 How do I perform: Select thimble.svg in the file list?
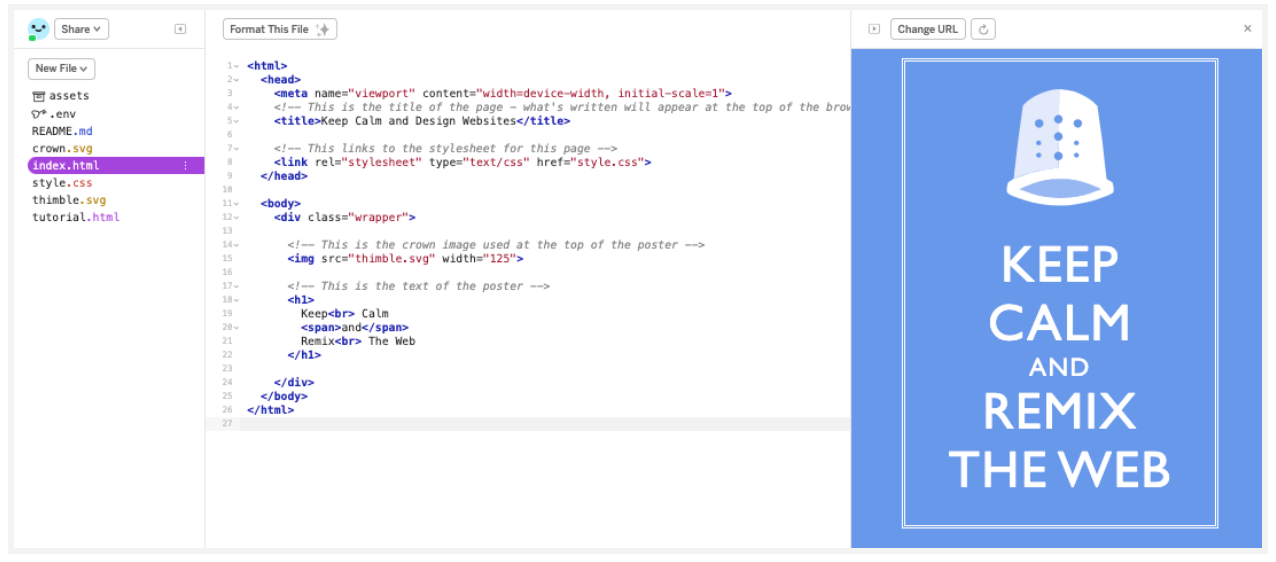[x=69, y=200]
